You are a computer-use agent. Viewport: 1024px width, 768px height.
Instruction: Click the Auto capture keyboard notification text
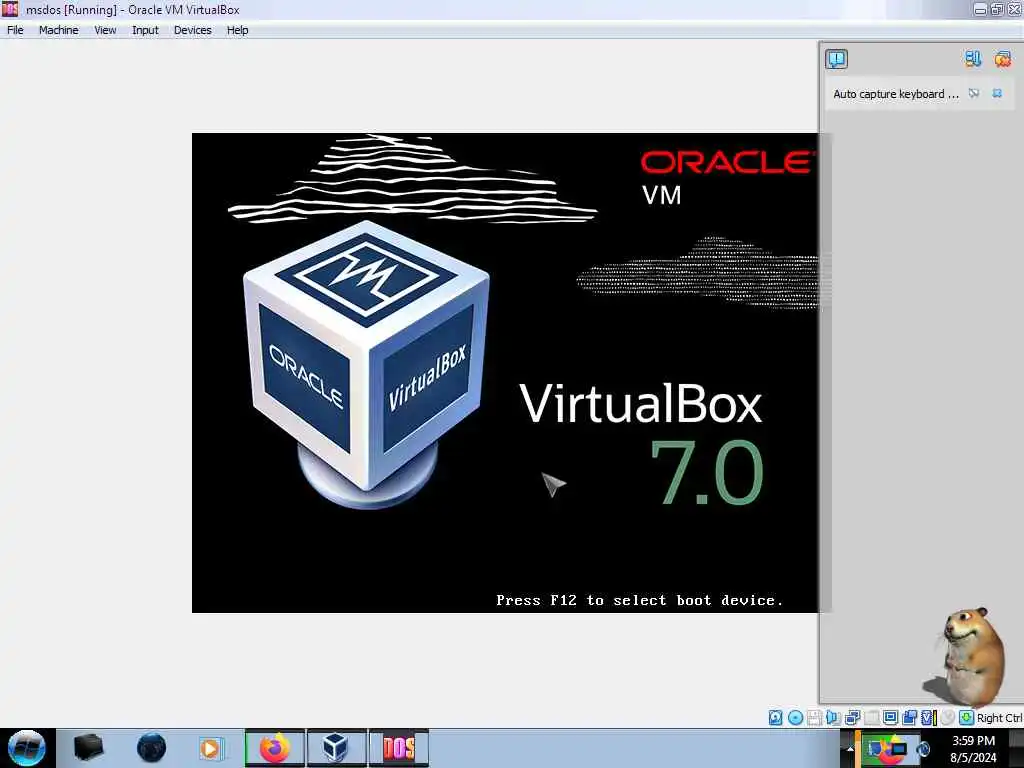pos(895,94)
